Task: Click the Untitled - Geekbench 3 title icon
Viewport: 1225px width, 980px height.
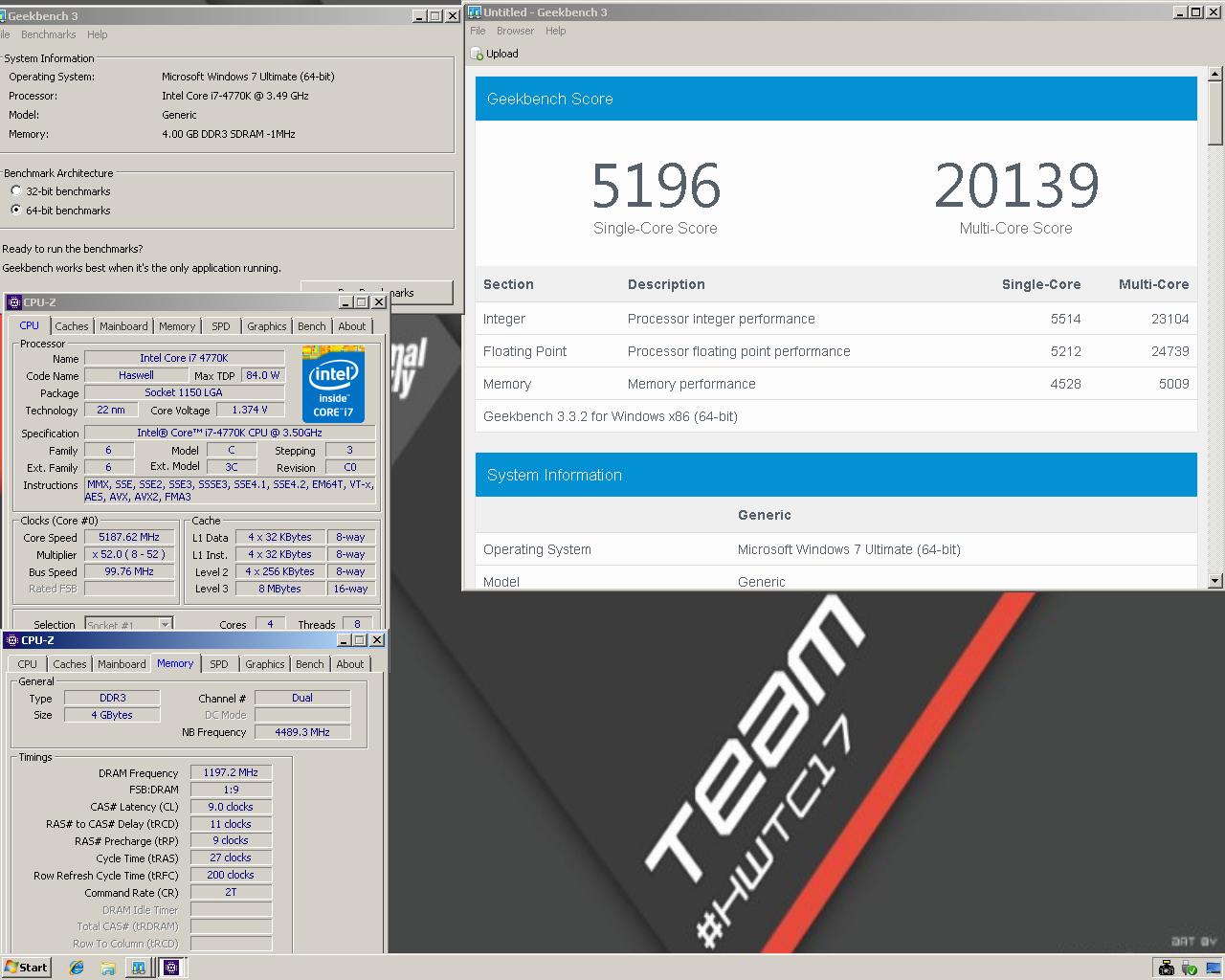Action: click(x=475, y=12)
